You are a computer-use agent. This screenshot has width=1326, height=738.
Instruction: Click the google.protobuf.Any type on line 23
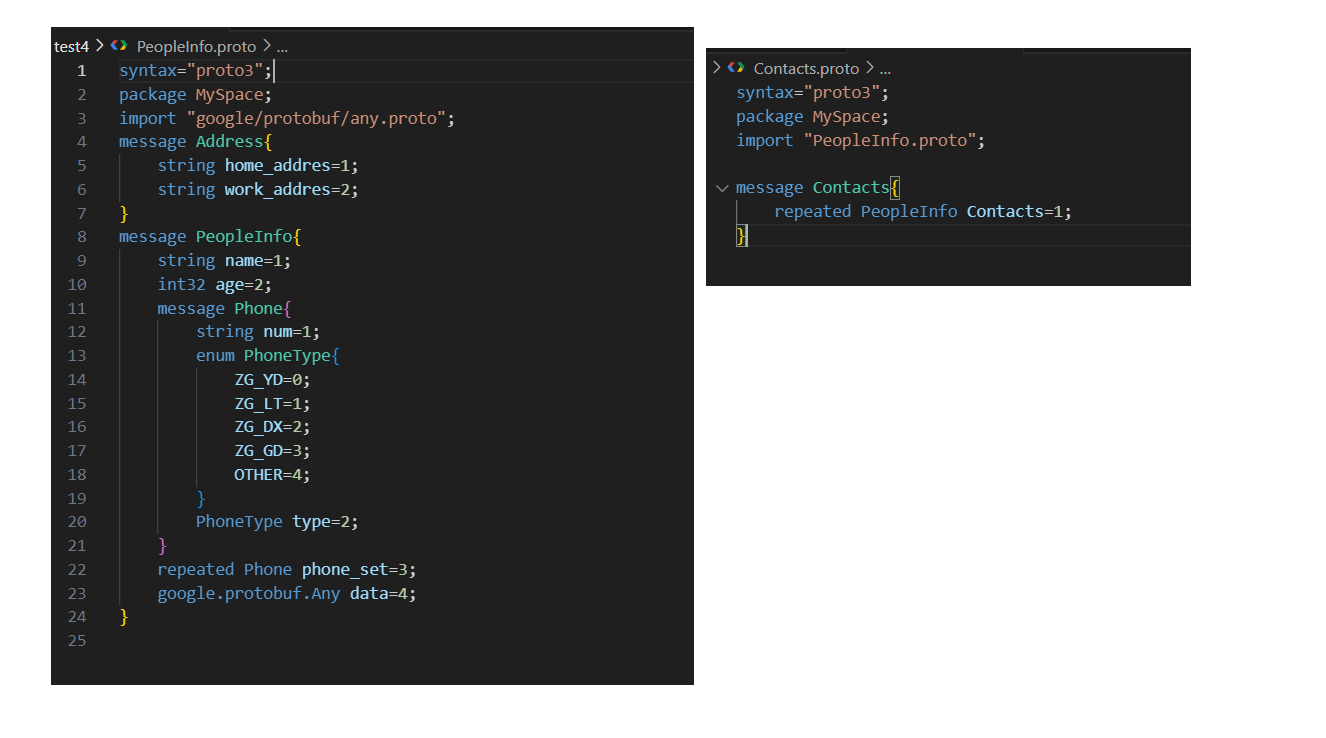coord(249,594)
